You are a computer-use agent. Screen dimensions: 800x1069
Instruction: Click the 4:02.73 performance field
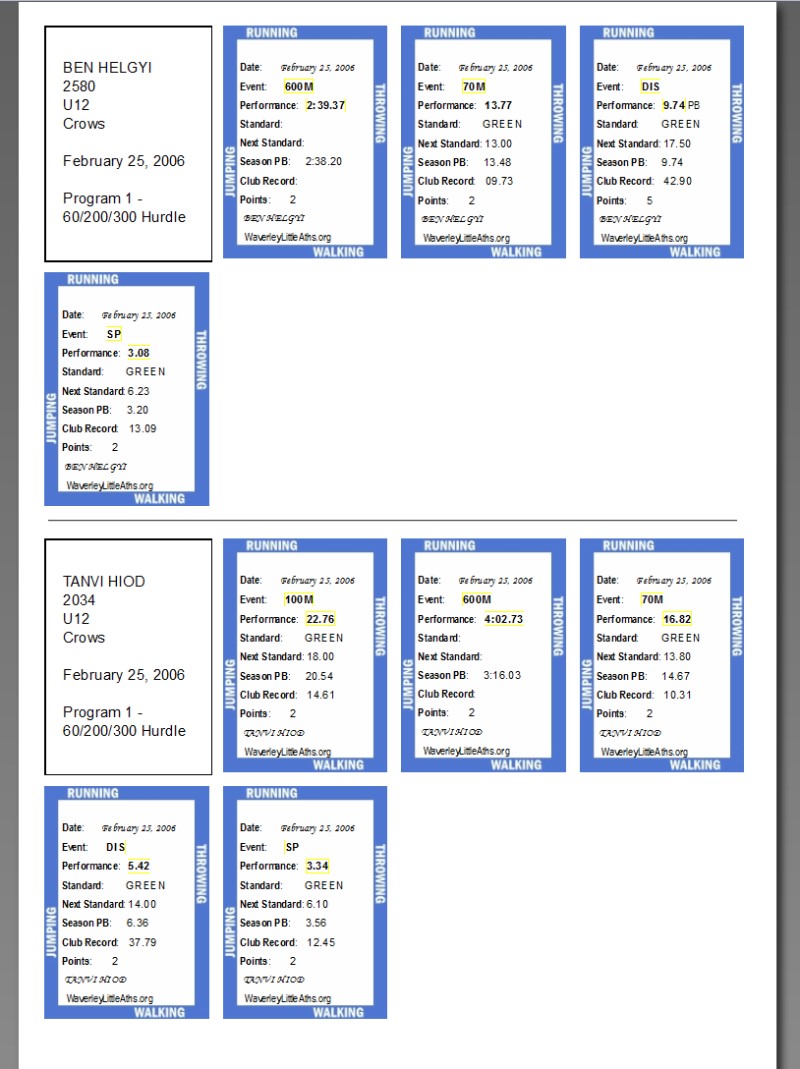click(503, 619)
